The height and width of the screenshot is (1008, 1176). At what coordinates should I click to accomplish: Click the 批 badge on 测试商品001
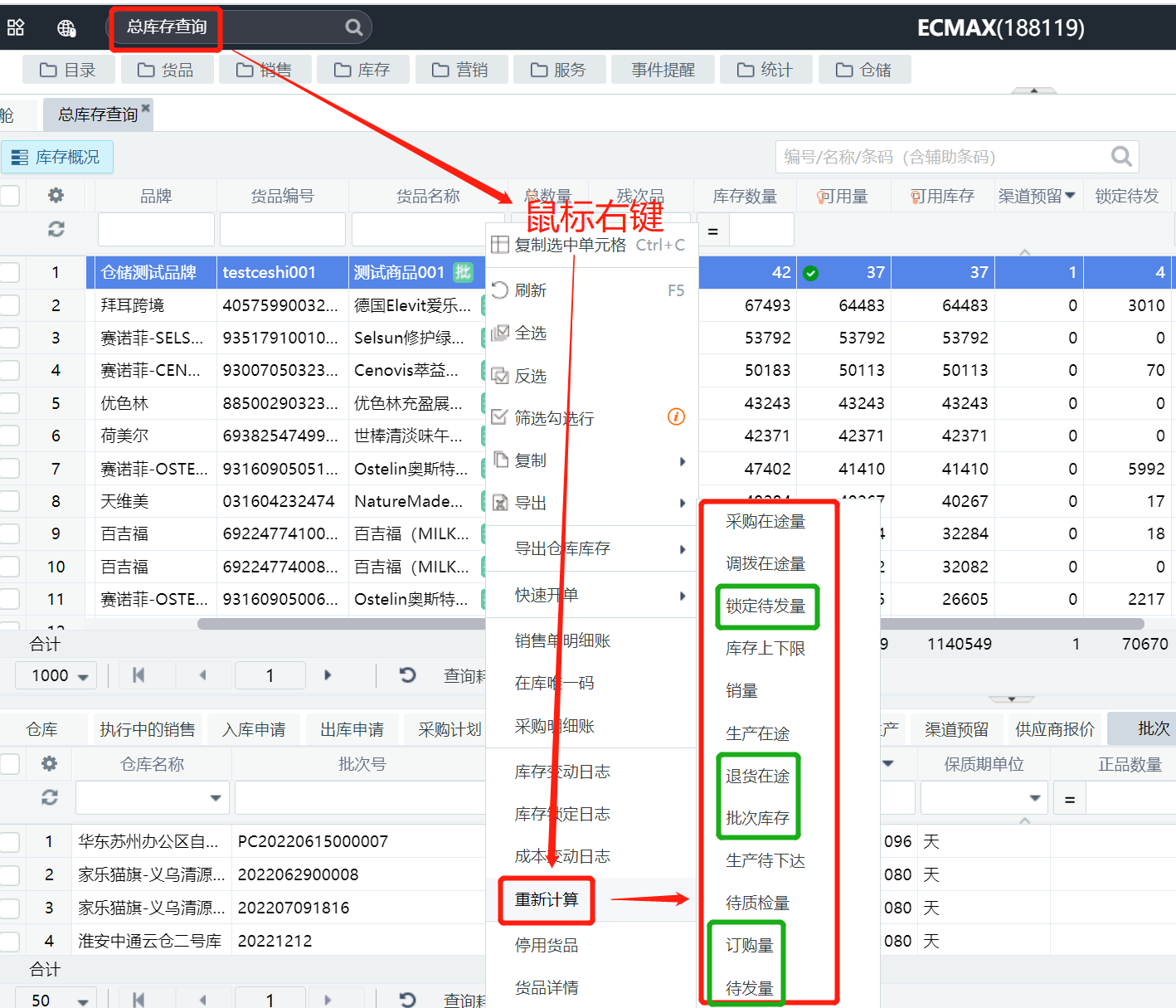(463, 272)
